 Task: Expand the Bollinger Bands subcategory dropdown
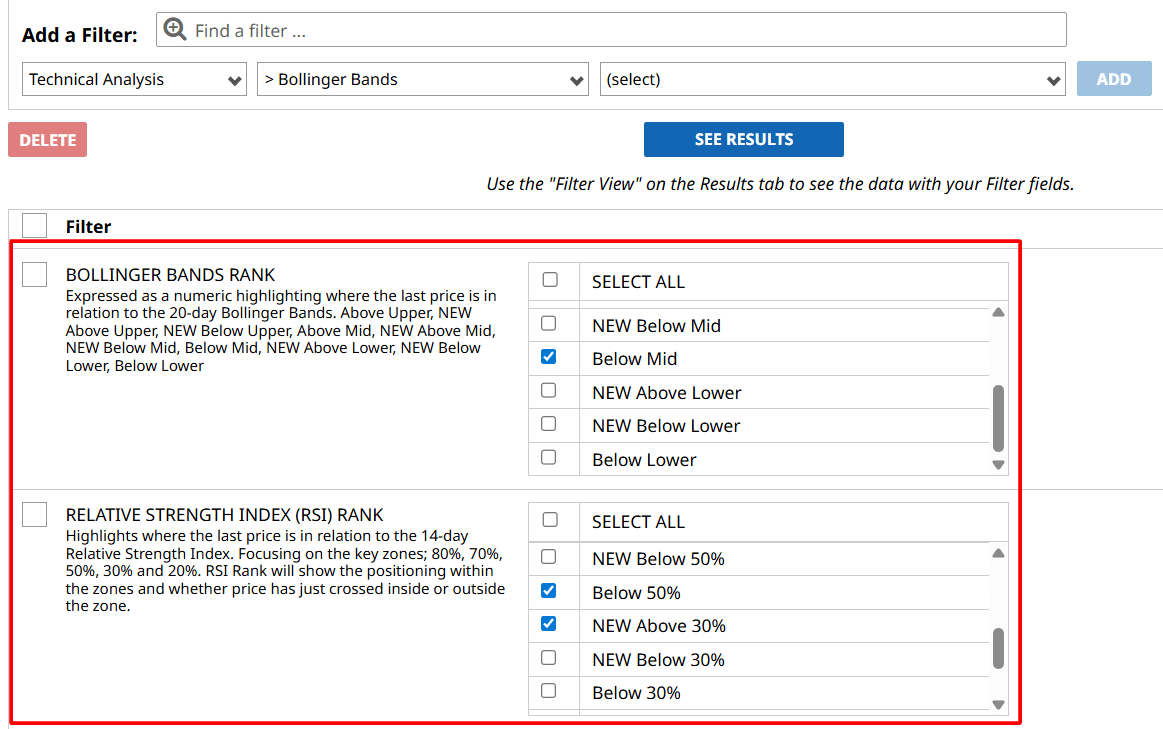pos(422,80)
